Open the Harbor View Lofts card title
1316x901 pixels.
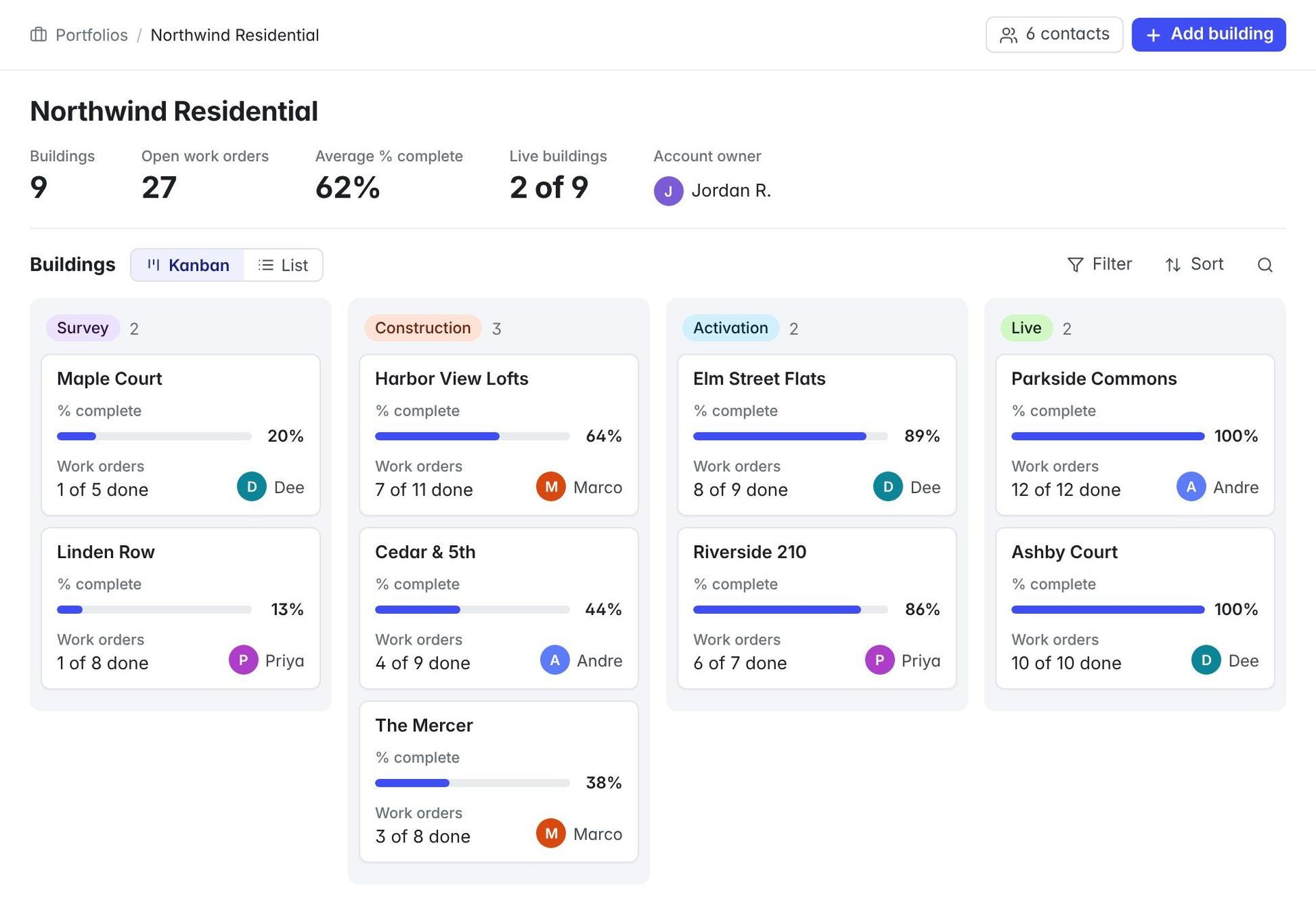tap(452, 379)
